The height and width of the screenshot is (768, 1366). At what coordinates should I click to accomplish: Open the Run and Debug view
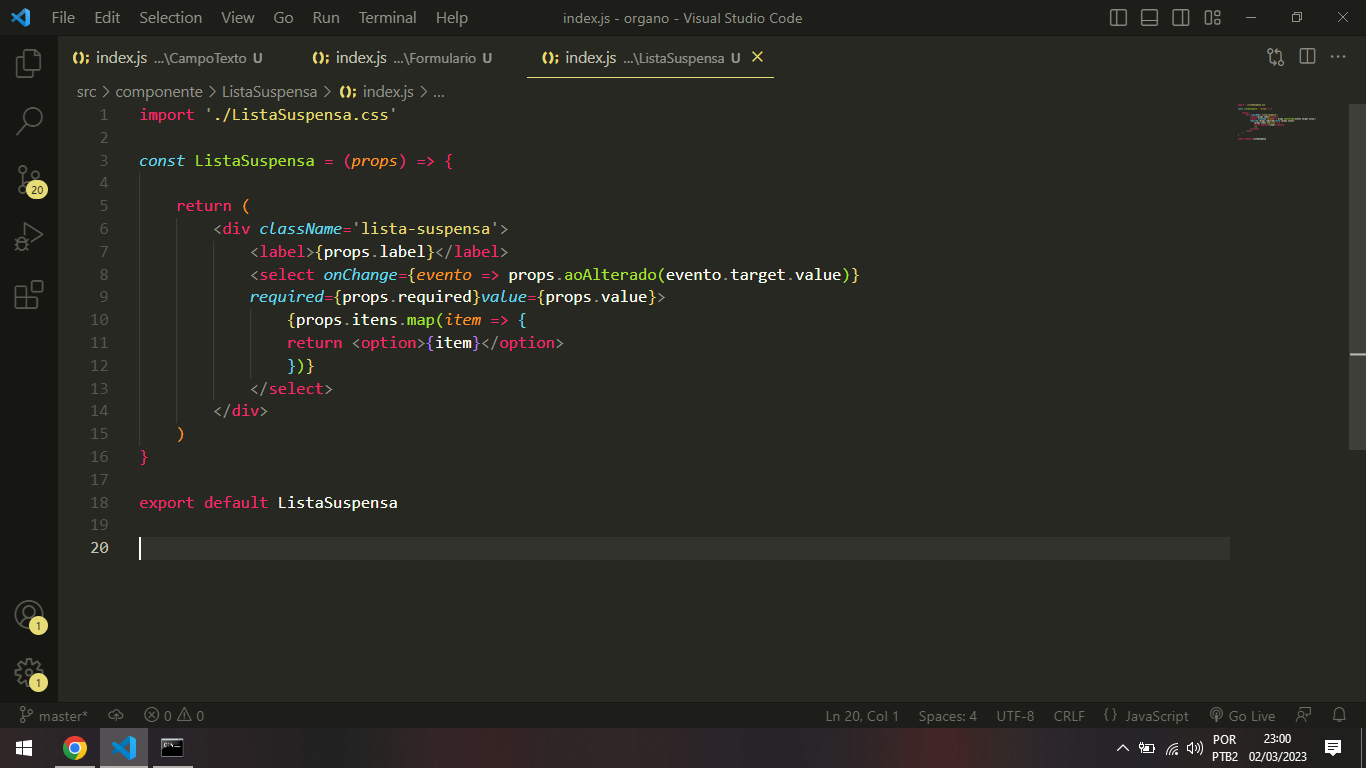coord(29,238)
